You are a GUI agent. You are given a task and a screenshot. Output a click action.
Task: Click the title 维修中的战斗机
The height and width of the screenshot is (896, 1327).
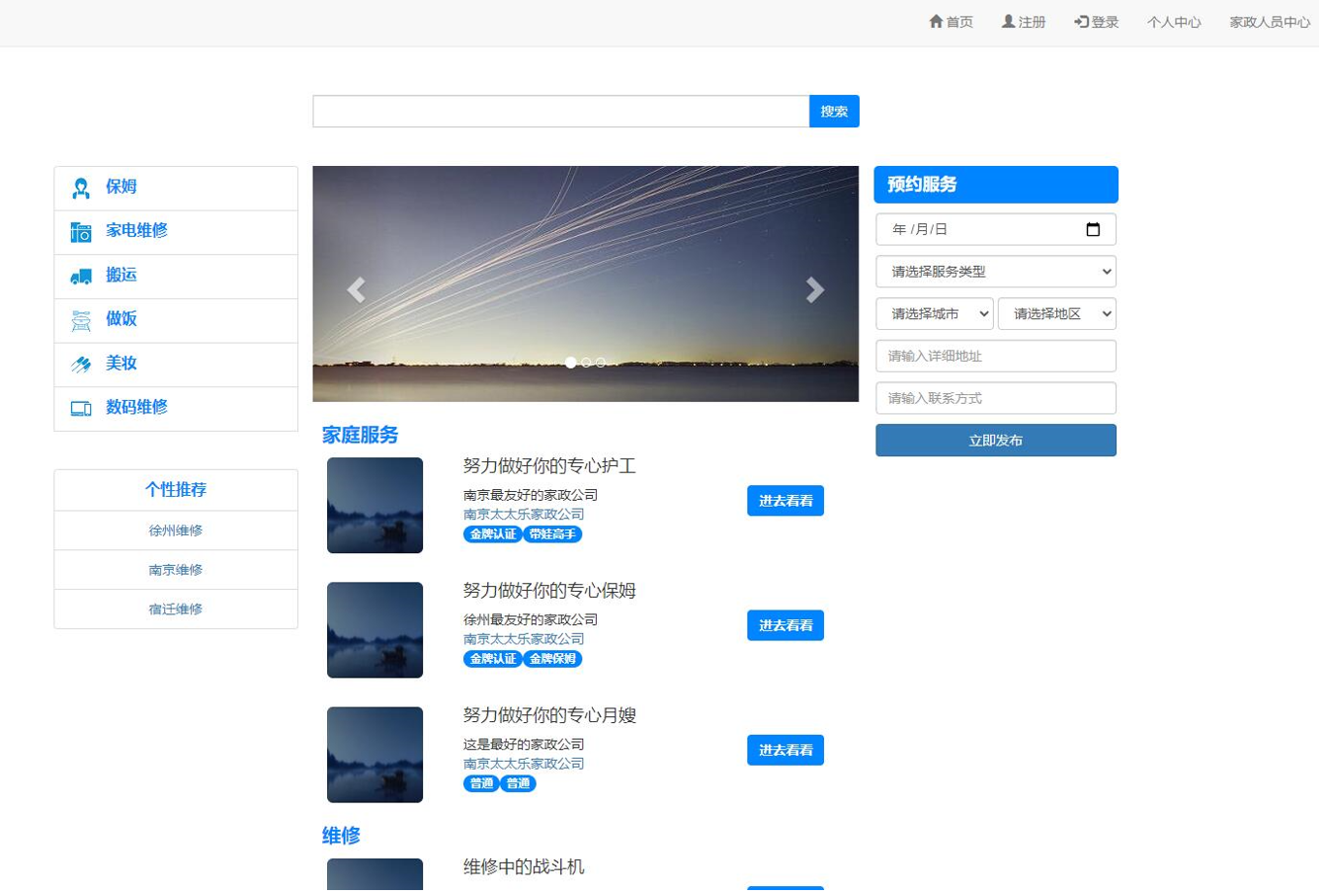(x=528, y=872)
